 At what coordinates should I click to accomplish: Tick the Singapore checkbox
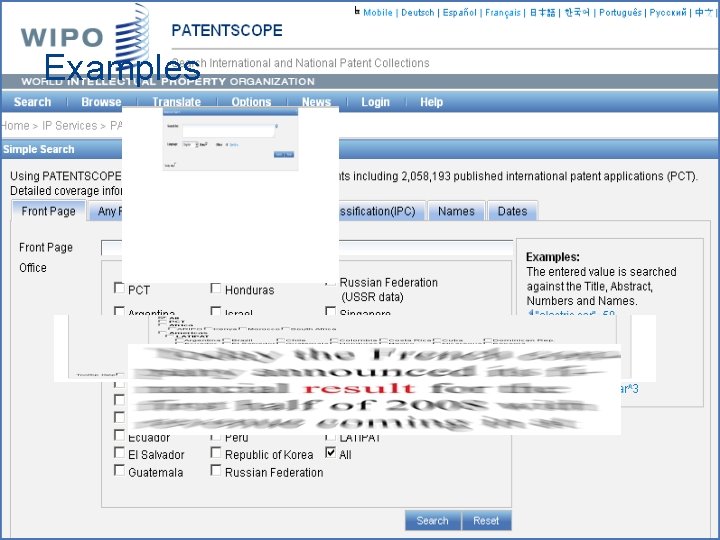click(x=330, y=311)
